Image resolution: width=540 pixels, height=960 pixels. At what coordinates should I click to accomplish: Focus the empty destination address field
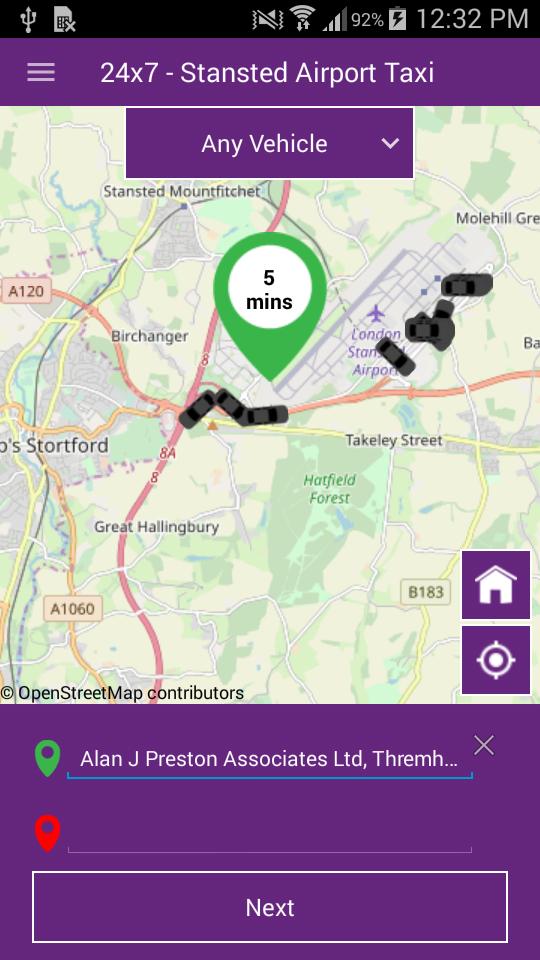coord(269,833)
